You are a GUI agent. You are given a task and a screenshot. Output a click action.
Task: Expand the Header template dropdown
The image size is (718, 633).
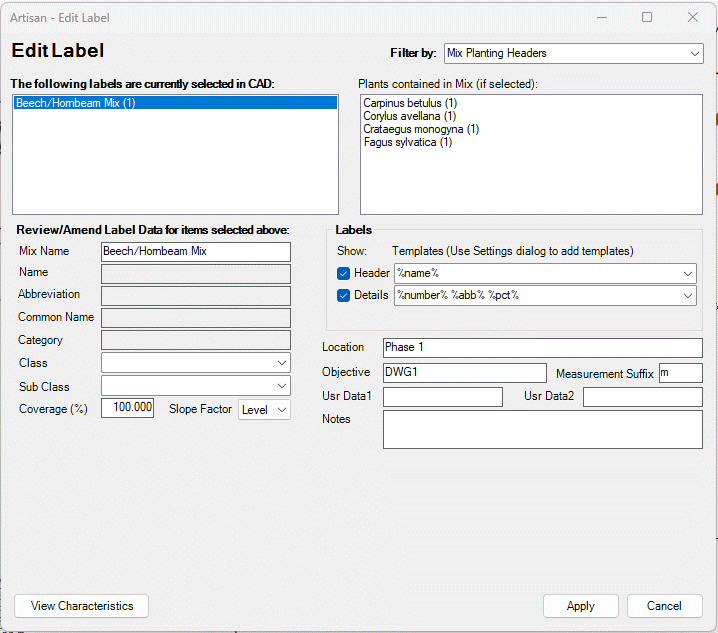pos(688,273)
